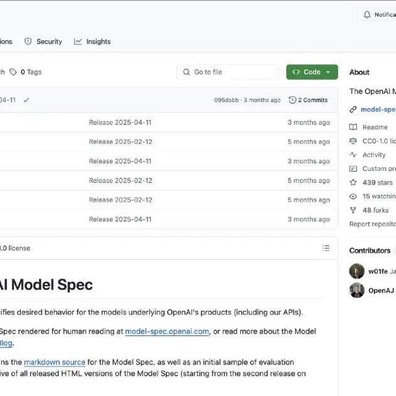Click the fork icon beside 48 forks
The height and width of the screenshot is (396, 396).
click(x=353, y=210)
